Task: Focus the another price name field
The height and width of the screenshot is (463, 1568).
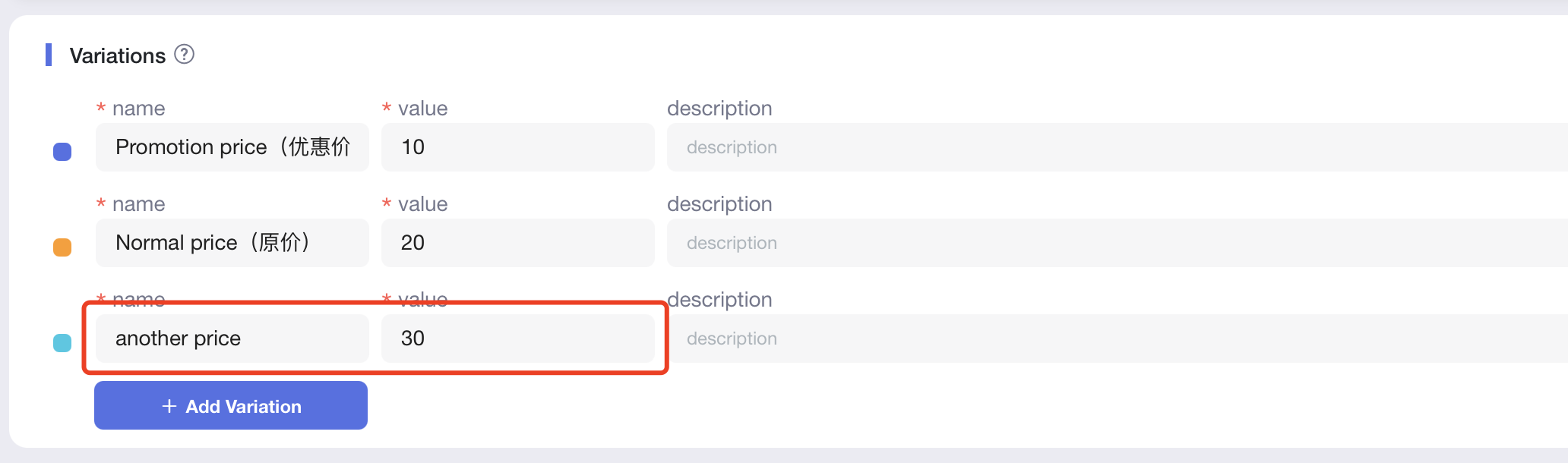Action: pos(232,339)
